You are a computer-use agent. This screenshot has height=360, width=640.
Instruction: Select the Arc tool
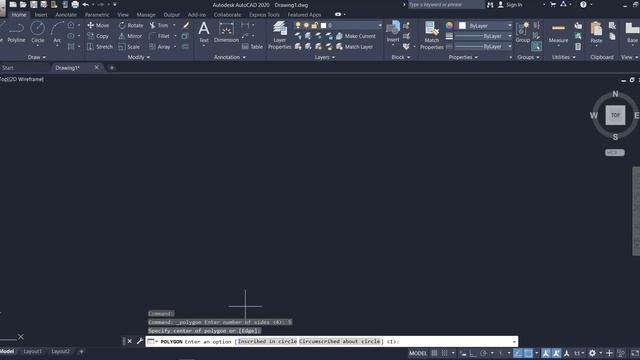57,32
